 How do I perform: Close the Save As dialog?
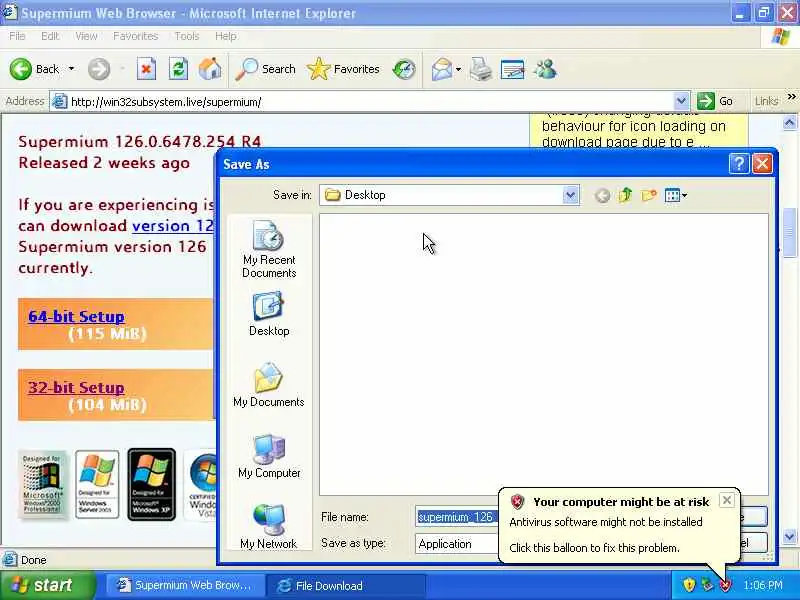762,164
